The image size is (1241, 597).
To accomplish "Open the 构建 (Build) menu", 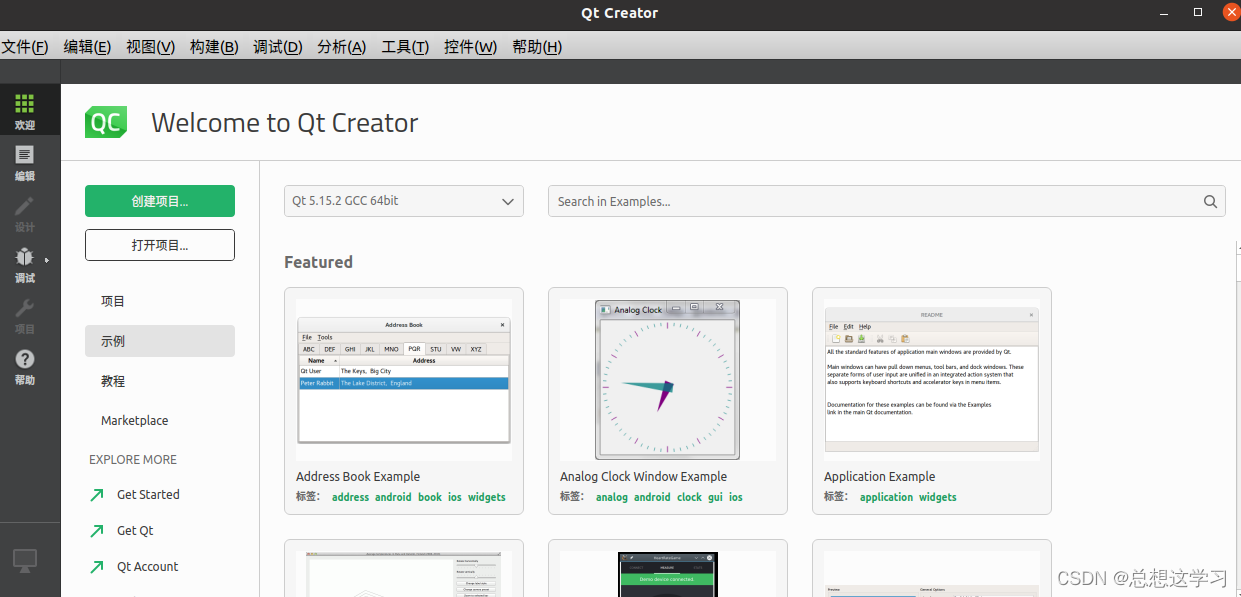I will click(213, 46).
